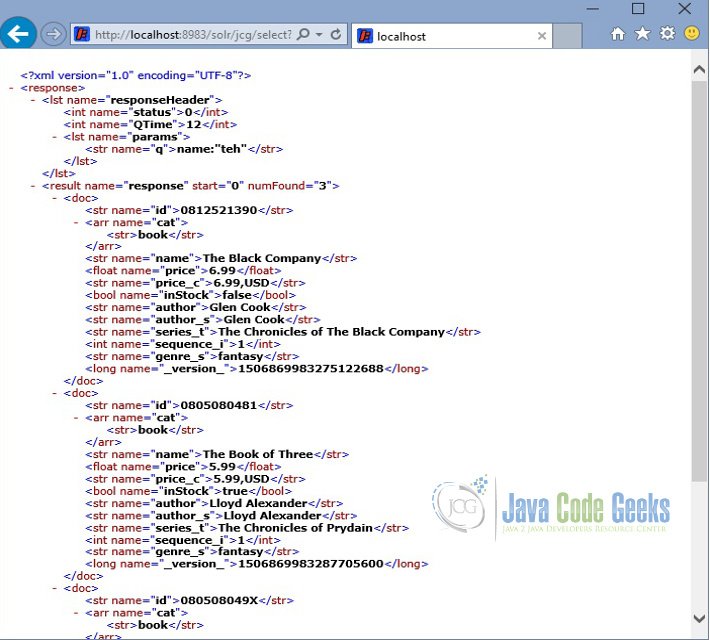
Task: Click the id 0805080481 line
Action: click(189, 405)
